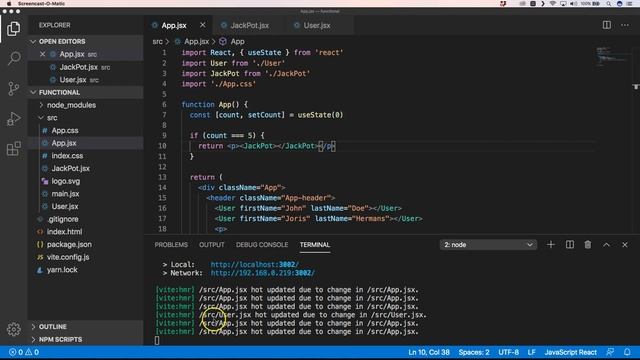Open the volume control in menu bar

(573, 3)
